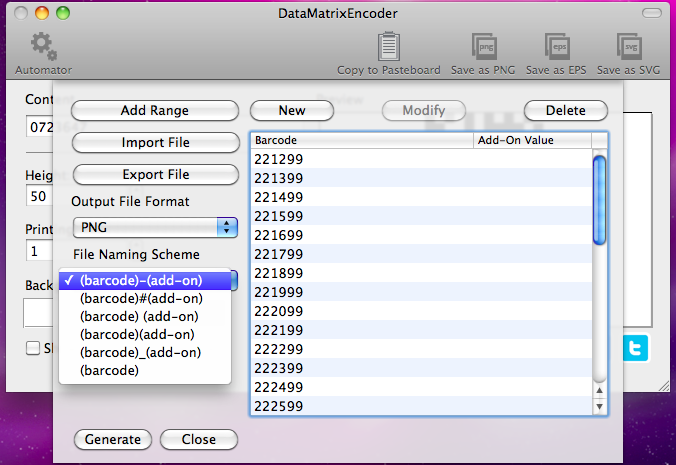Click the Generate button
The width and height of the screenshot is (676, 465).
point(113,439)
